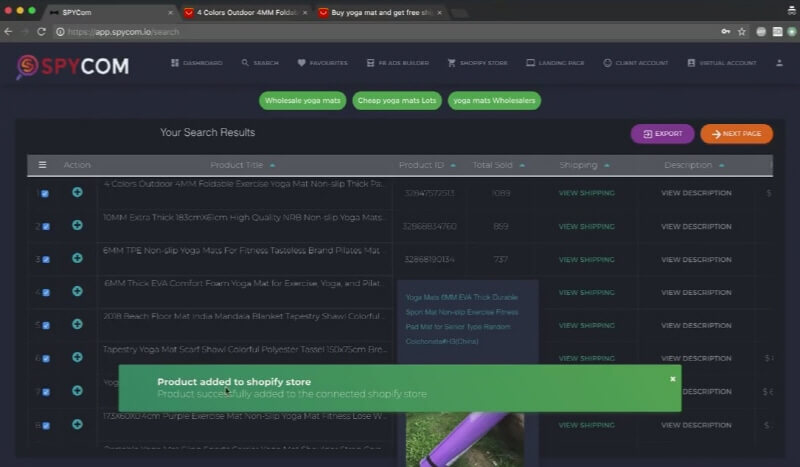Screen dimensions: 800x467
Task: Click product ID 32947572513
Action: 429,193
